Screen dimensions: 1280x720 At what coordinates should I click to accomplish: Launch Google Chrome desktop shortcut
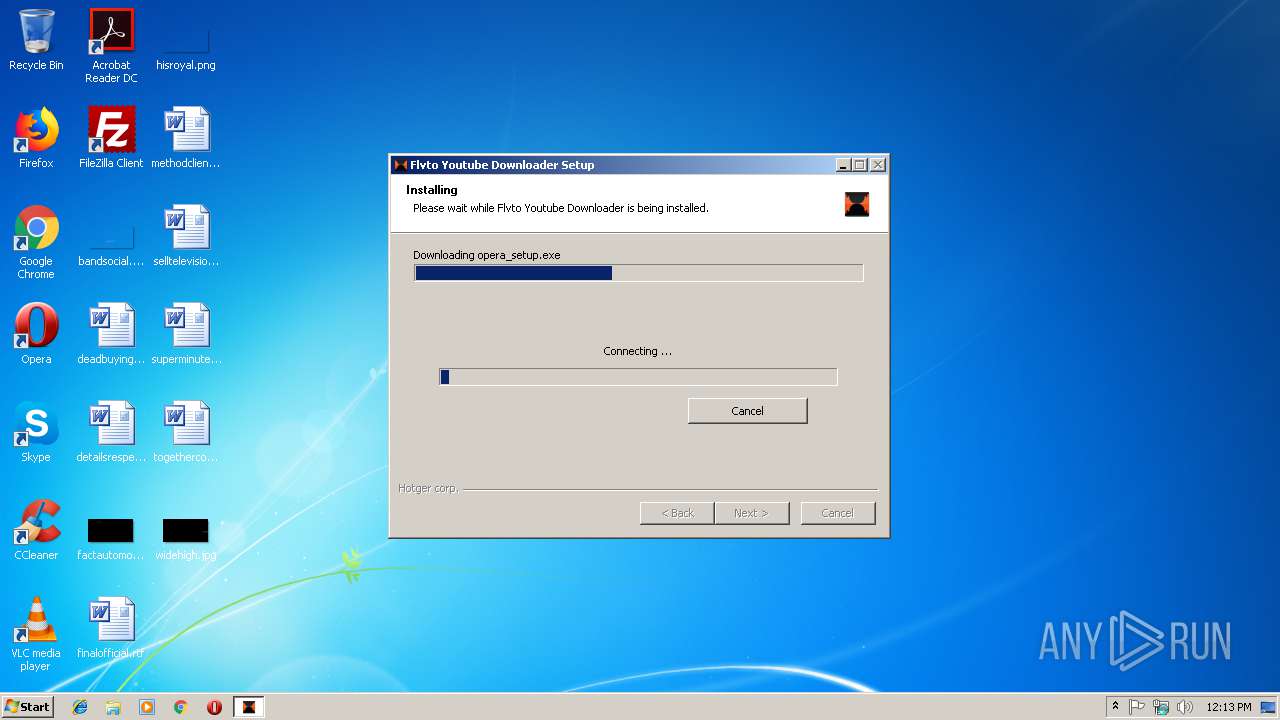pyautogui.click(x=36, y=241)
